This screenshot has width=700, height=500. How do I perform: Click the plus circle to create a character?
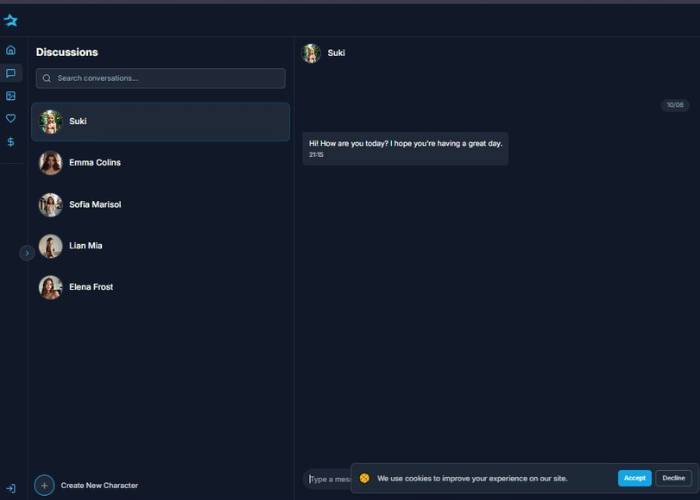44,485
